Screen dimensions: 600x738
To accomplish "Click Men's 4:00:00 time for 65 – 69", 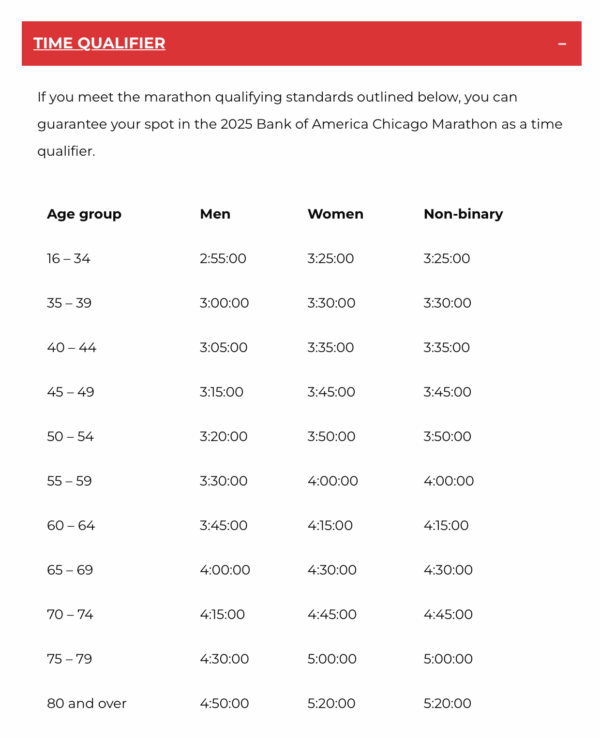I will 224,570.
